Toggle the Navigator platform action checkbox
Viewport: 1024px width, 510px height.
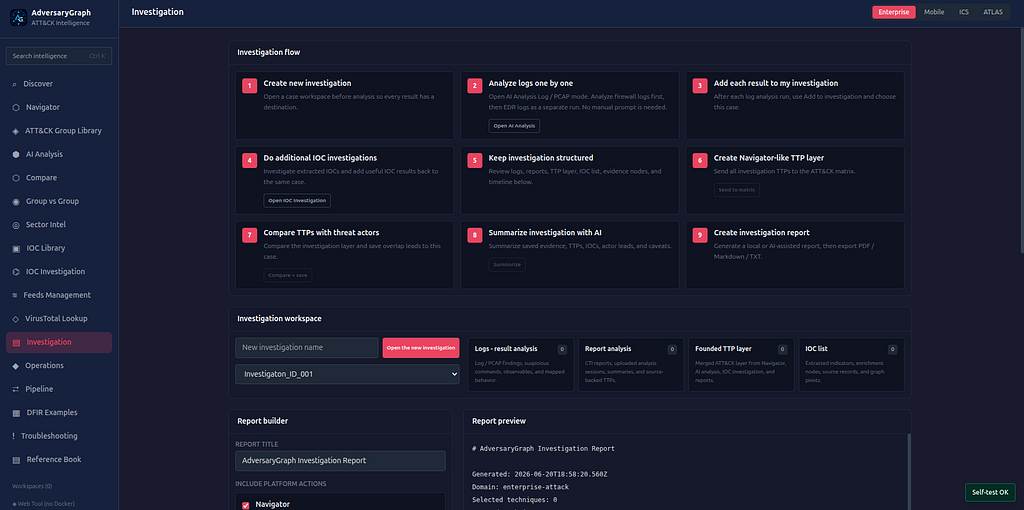point(246,505)
